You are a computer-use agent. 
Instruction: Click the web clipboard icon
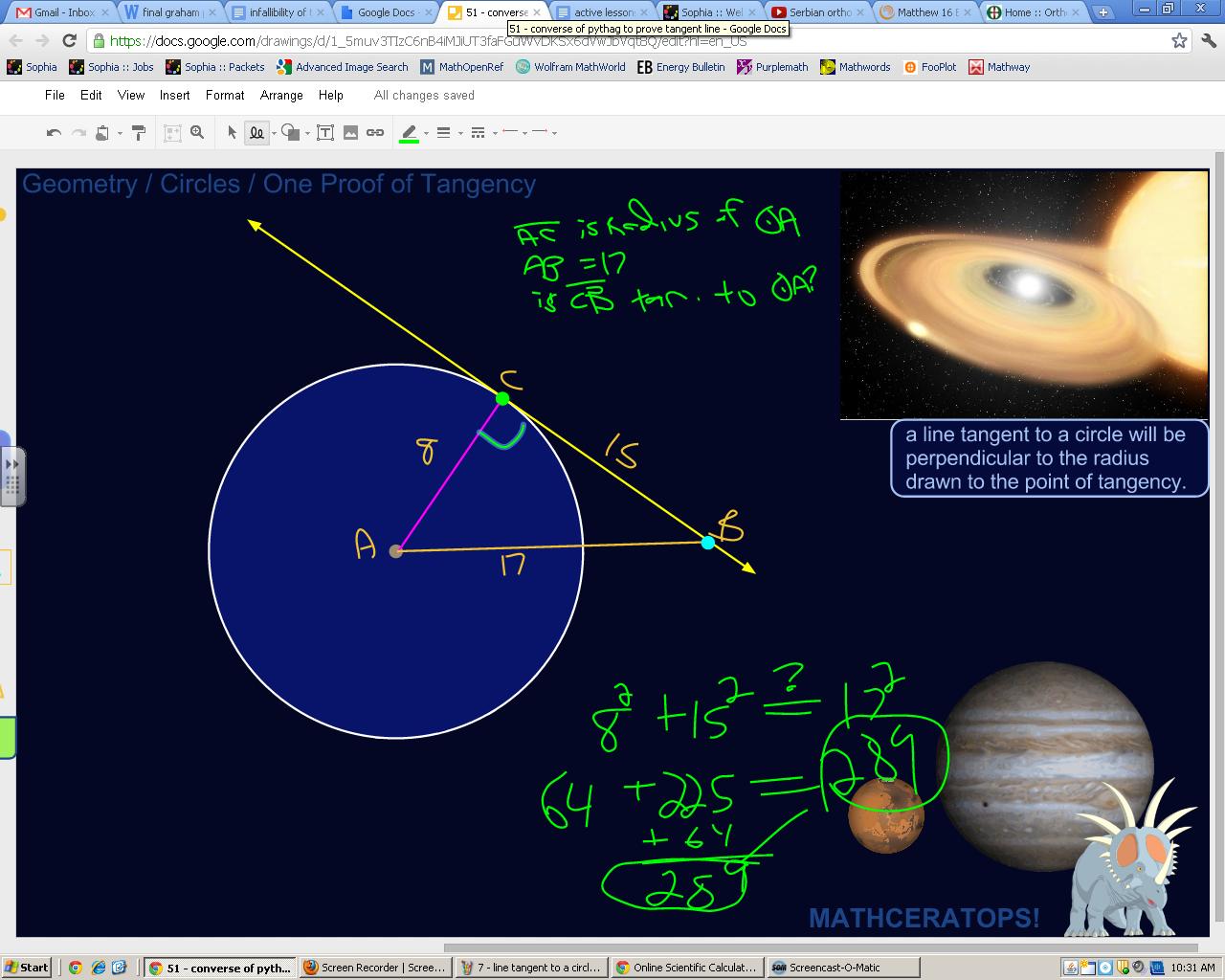(102, 133)
